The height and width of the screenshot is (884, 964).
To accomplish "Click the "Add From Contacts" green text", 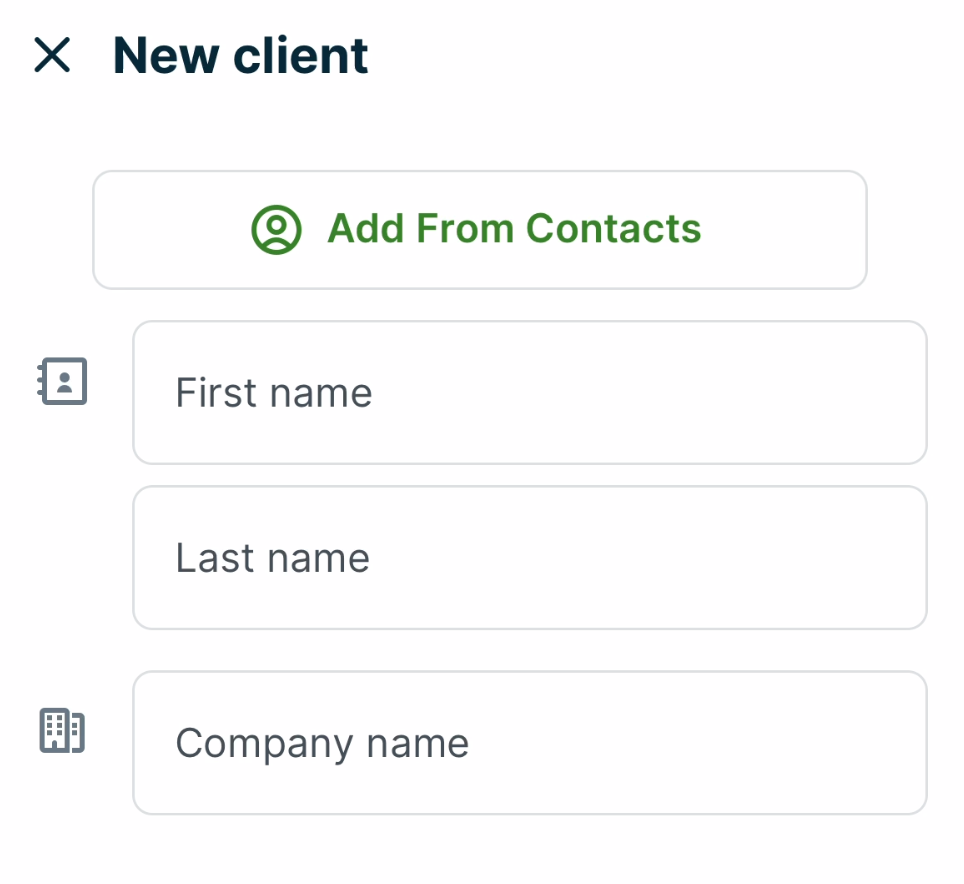I will 514,229.
